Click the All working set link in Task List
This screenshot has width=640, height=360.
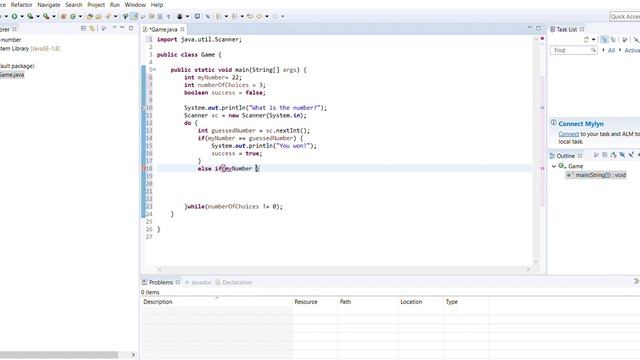[x=611, y=50]
